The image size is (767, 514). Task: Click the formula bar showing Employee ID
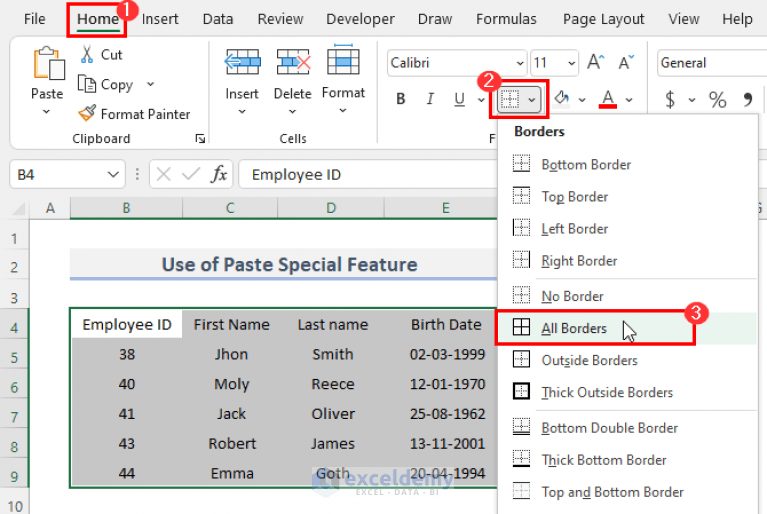click(x=368, y=175)
